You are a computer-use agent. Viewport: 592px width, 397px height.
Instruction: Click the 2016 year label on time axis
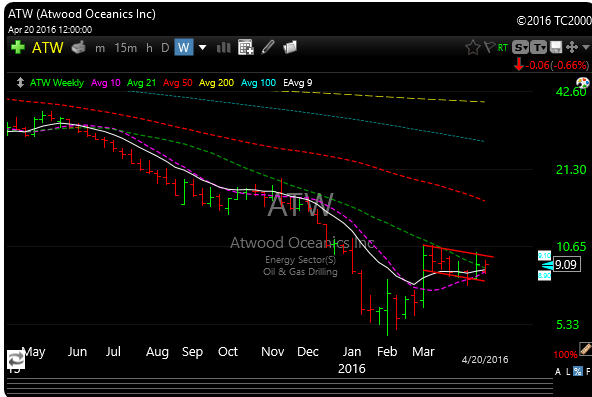[352, 368]
